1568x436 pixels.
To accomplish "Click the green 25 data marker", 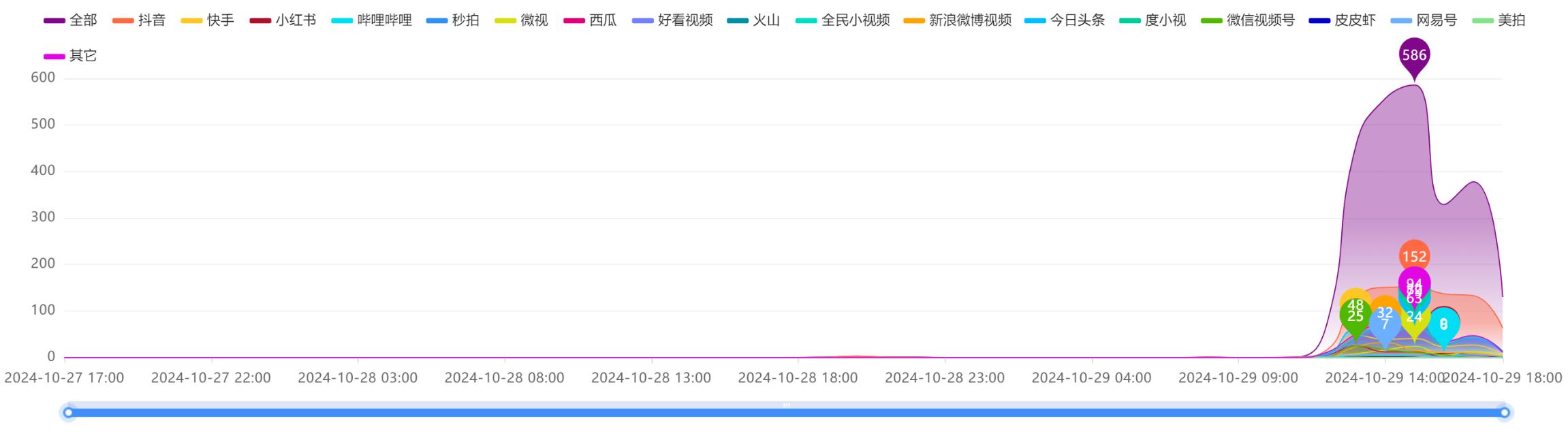I will (1355, 317).
